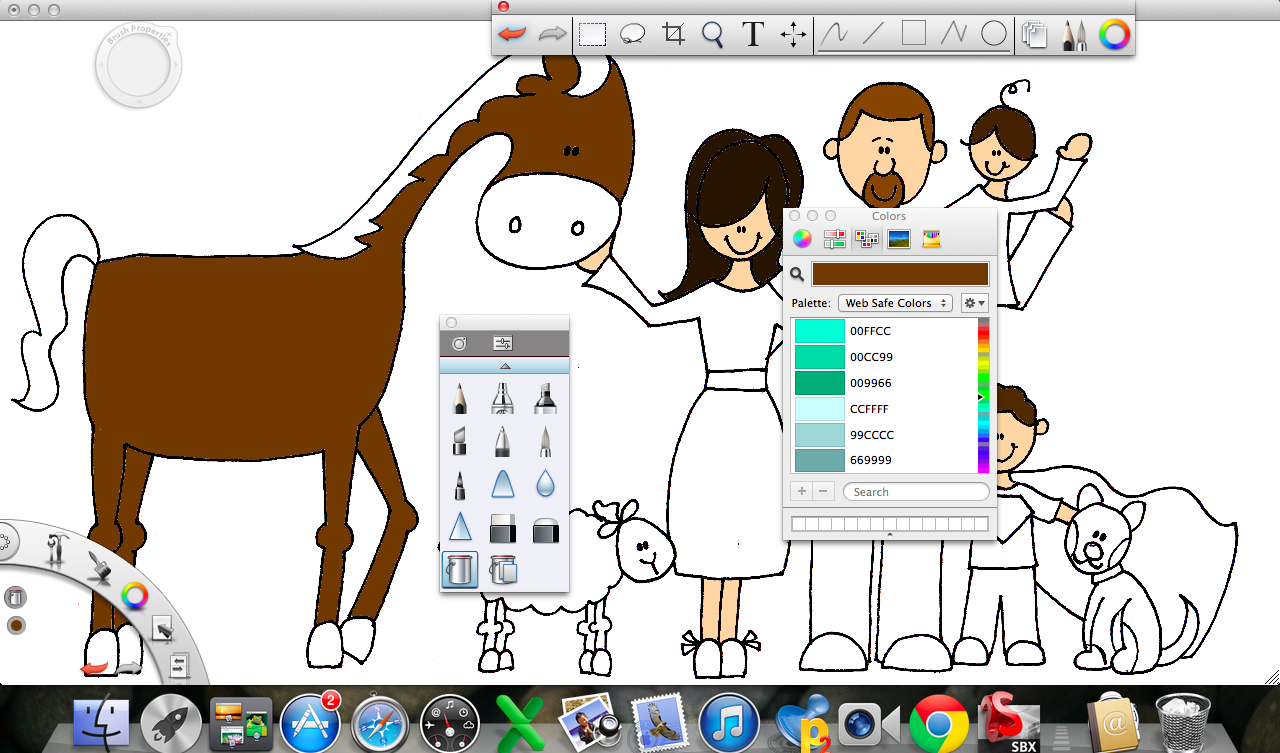Choose the ellipse shape tool
1280x753 pixels.
tap(993, 35)
